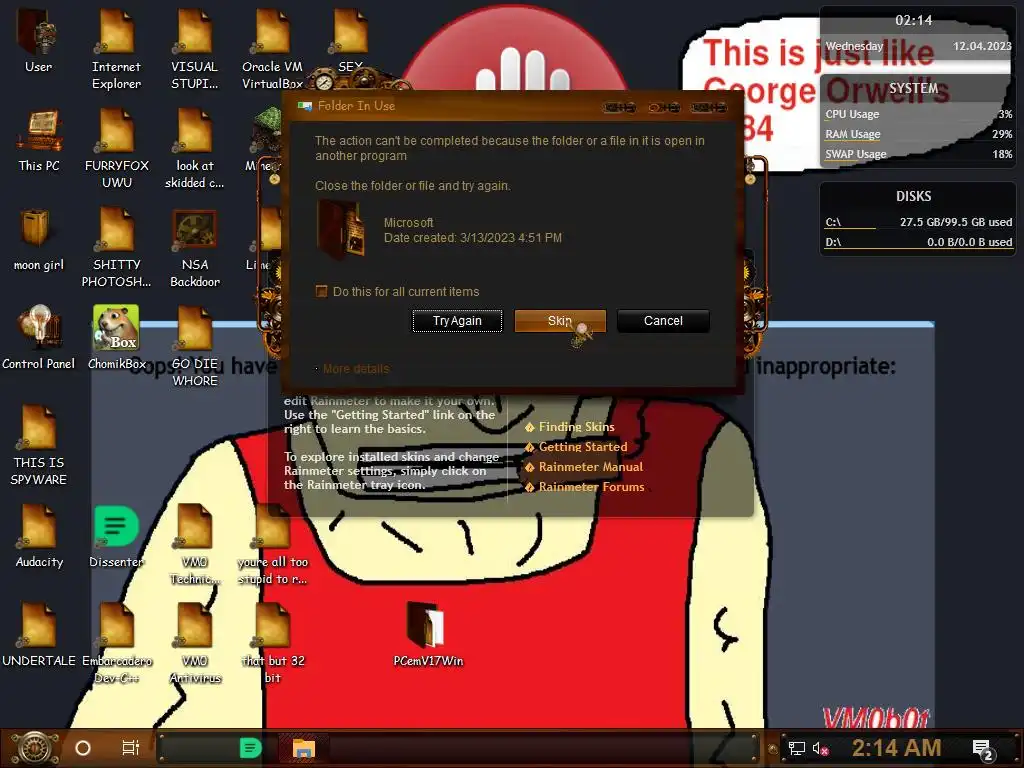Click the C:\ disk usage entry
Viewport: 1024px width, 768px height.
(x=918, y=222)
